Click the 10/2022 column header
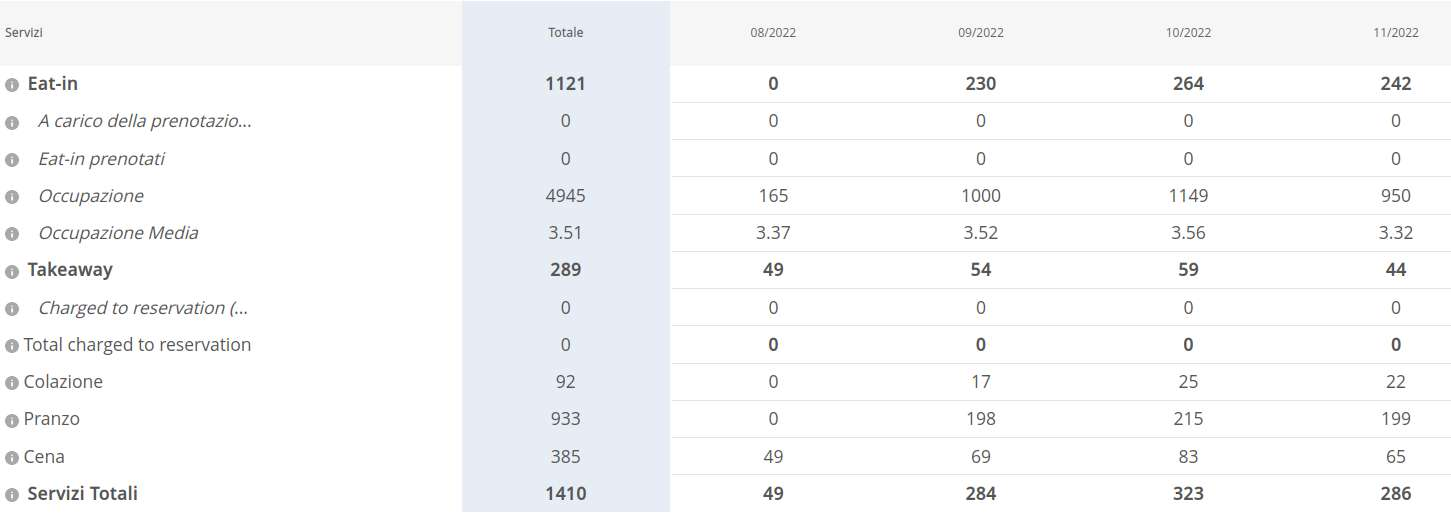The width and height of the screenshot is (1451, 517). 1188,32
